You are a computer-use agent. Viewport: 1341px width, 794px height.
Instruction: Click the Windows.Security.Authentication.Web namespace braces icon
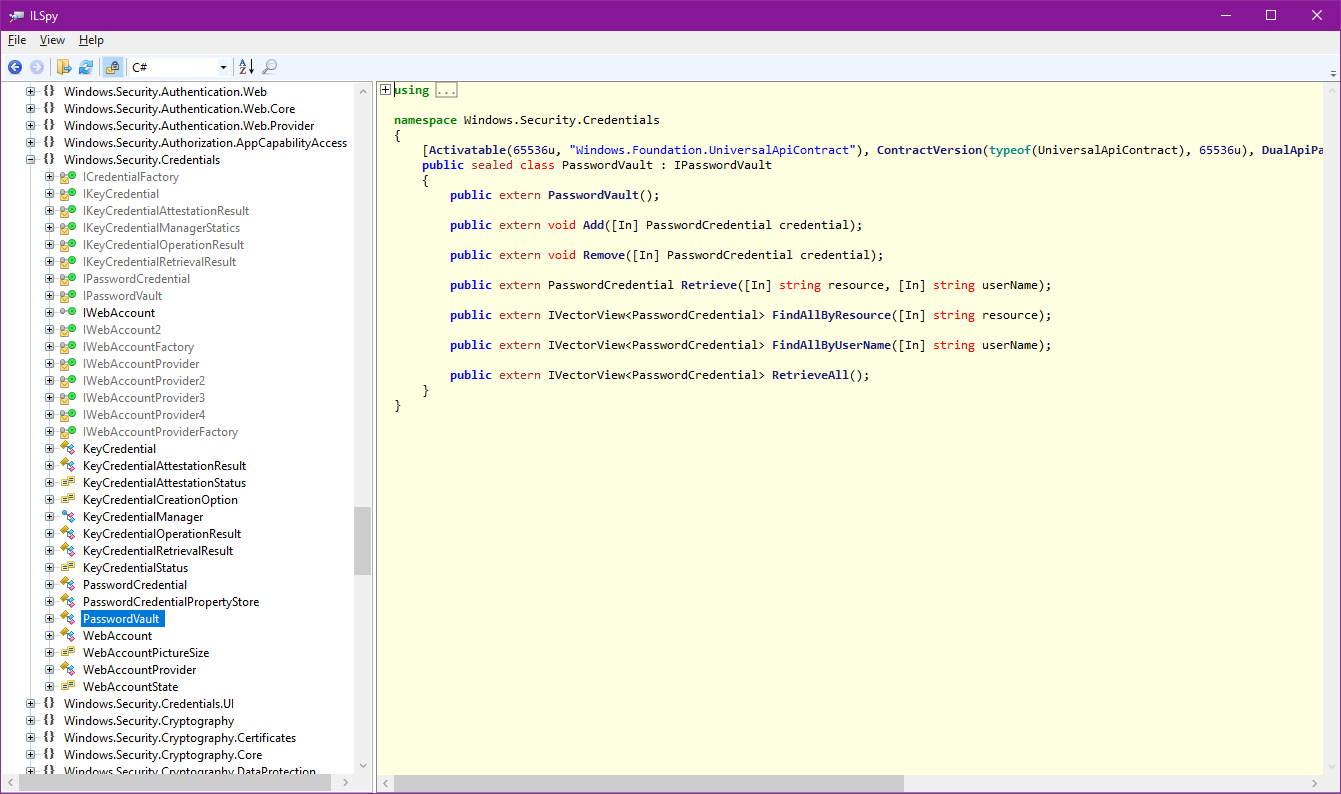point(49,92)
